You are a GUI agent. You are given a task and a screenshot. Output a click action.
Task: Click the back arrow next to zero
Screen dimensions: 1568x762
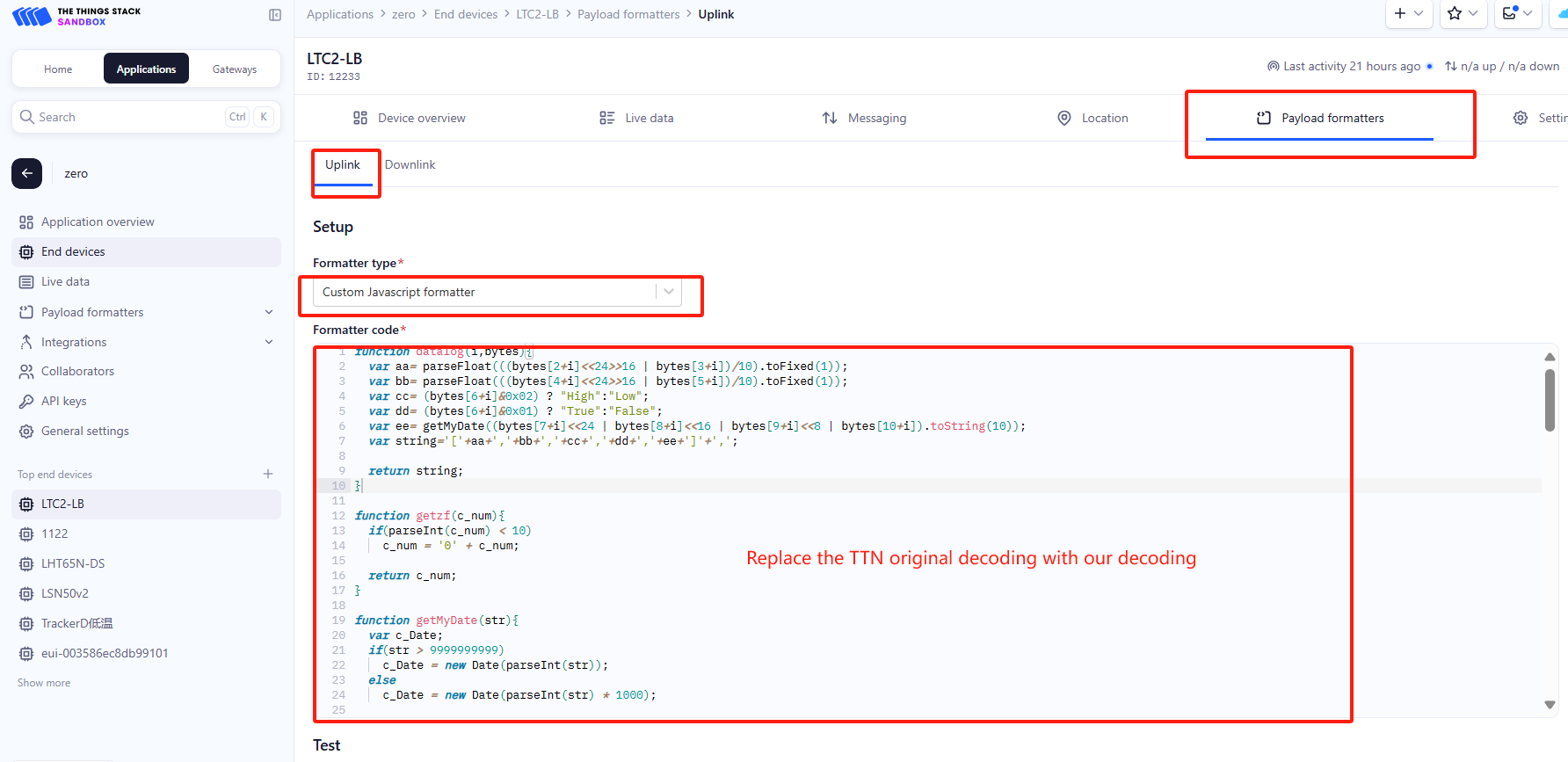click(26, 173)
